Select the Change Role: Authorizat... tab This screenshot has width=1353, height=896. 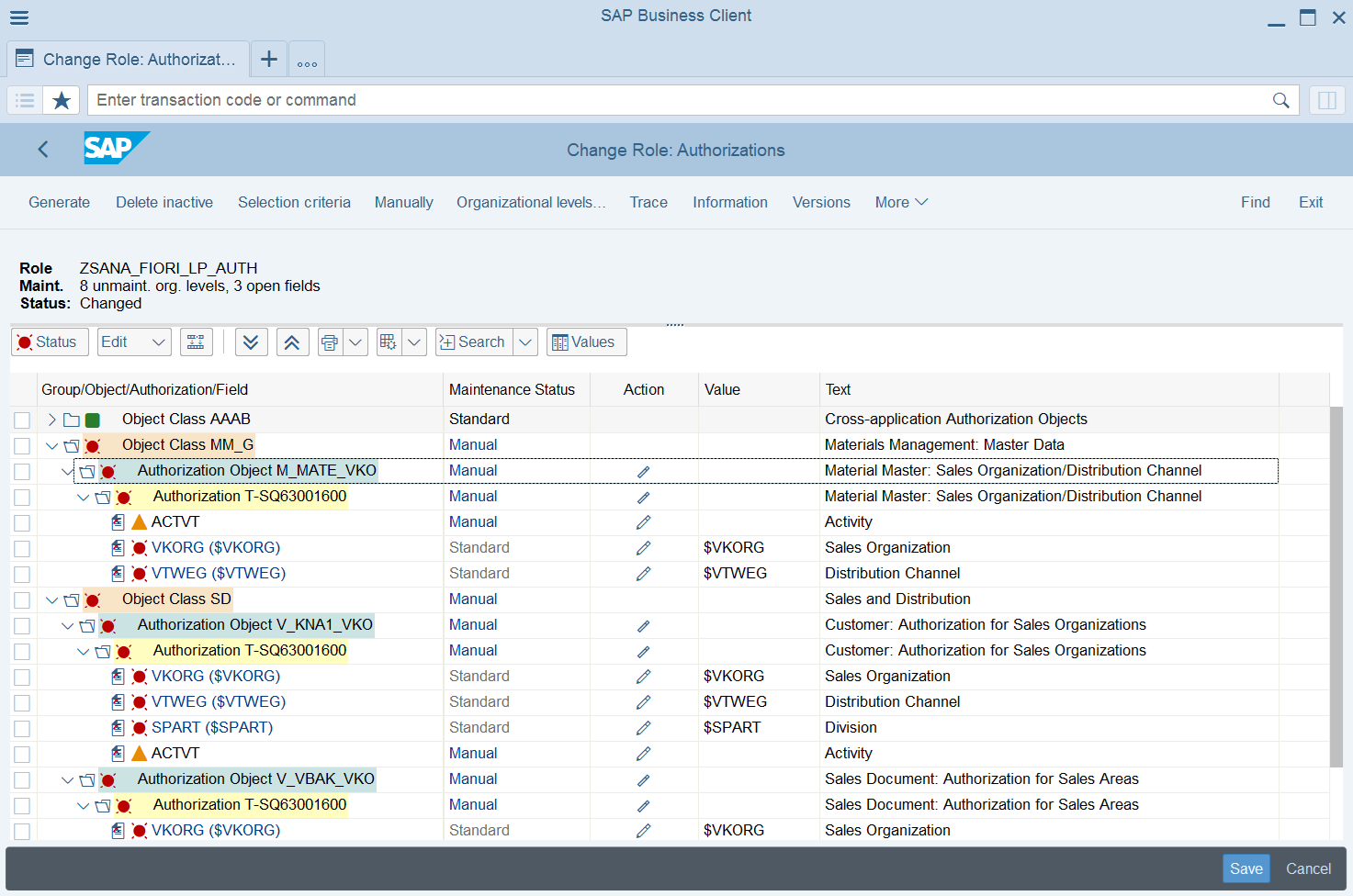click(128, 60)
